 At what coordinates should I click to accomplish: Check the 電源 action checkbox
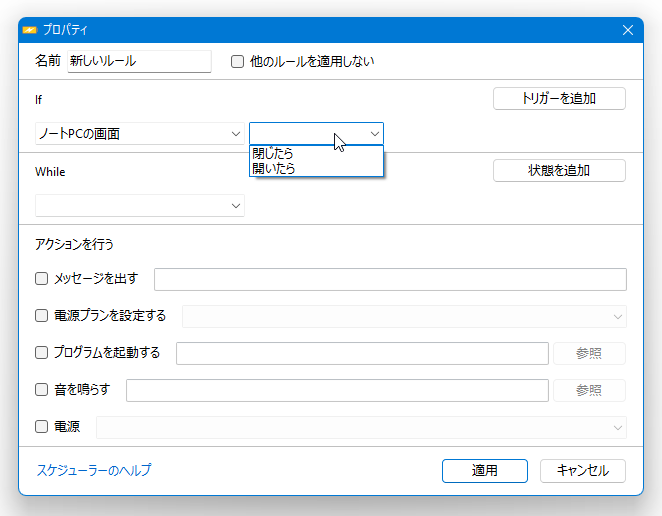pos(41,426)
